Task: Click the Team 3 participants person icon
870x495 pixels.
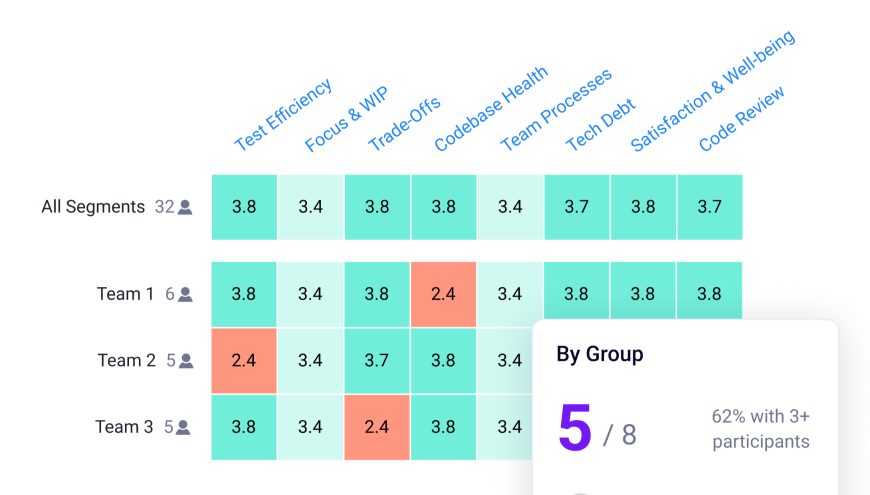Action: (x=185, y=428)
